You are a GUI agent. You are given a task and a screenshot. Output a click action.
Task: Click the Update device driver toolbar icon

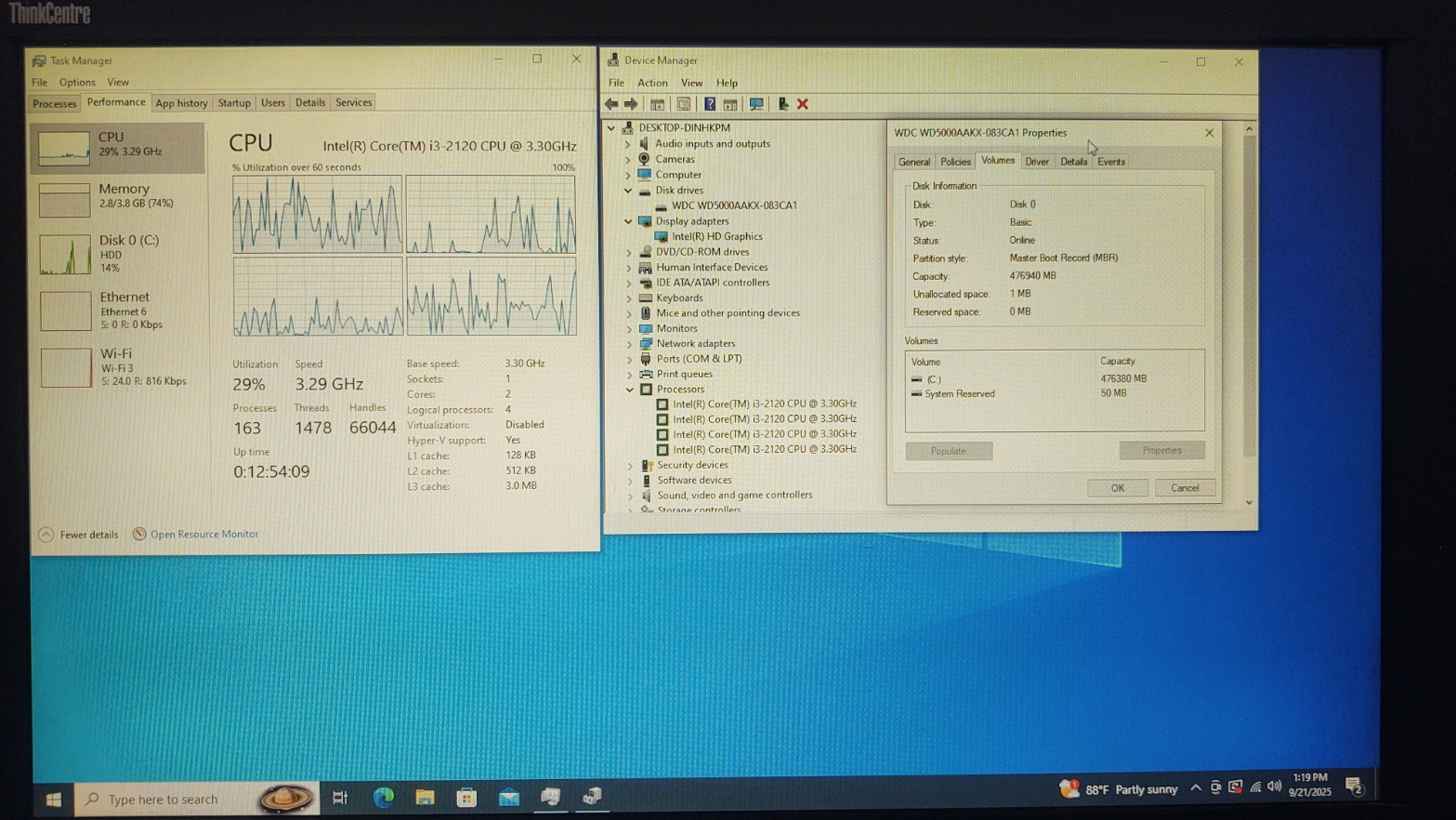(782, 104)
